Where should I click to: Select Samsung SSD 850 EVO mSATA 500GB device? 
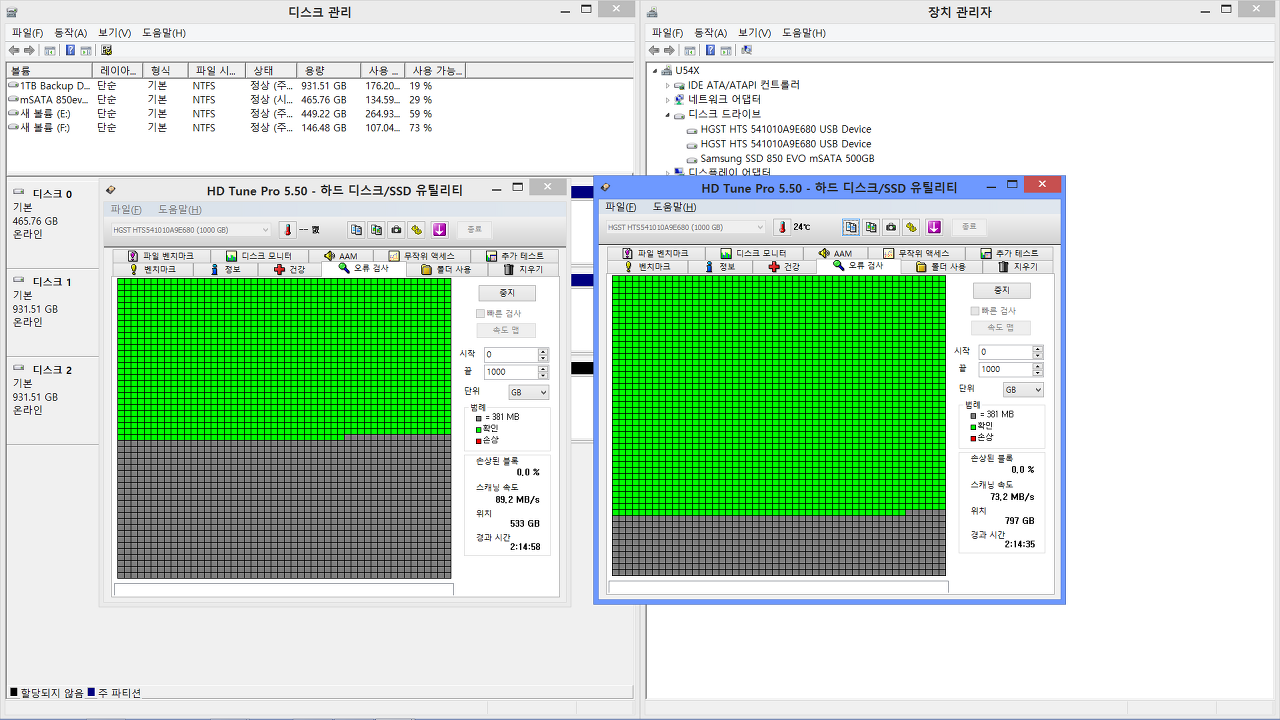pyautogui.click(x=787, y=159)
